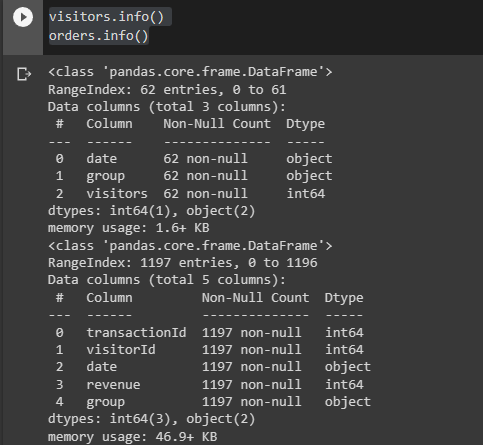Place cursor in visitors.info() code line

click(106, 17)
